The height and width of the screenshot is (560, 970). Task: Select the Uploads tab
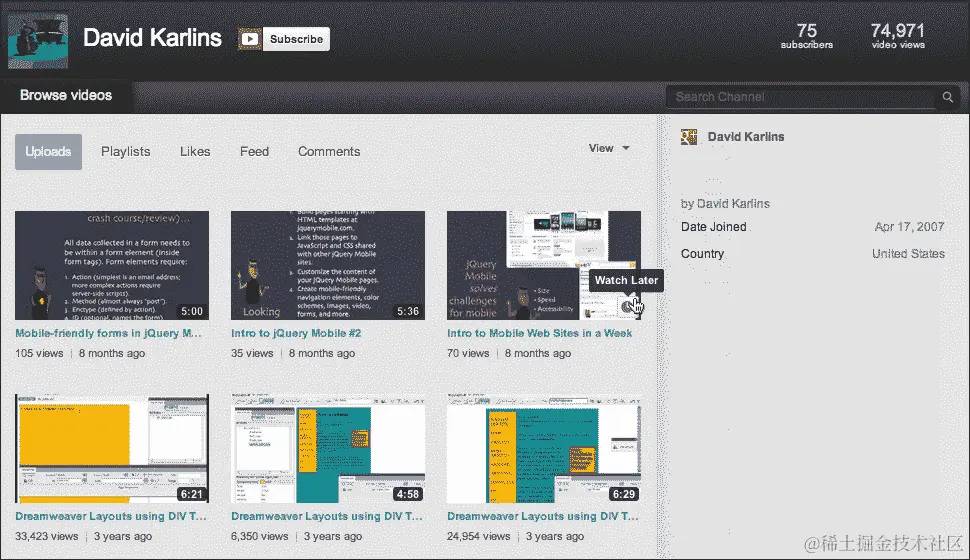pyautogui.click(x=48, y=152)
